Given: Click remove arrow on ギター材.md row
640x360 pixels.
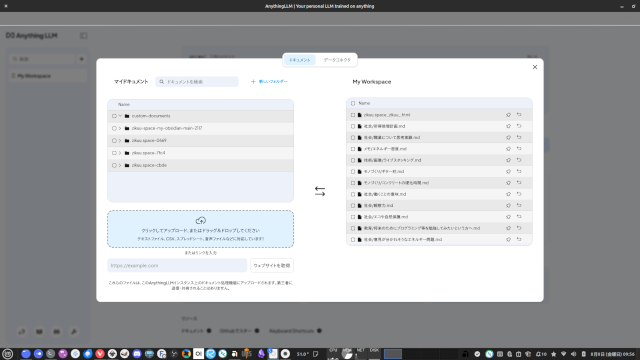Looking at the screenshot, I should click(x=519, y=171).
